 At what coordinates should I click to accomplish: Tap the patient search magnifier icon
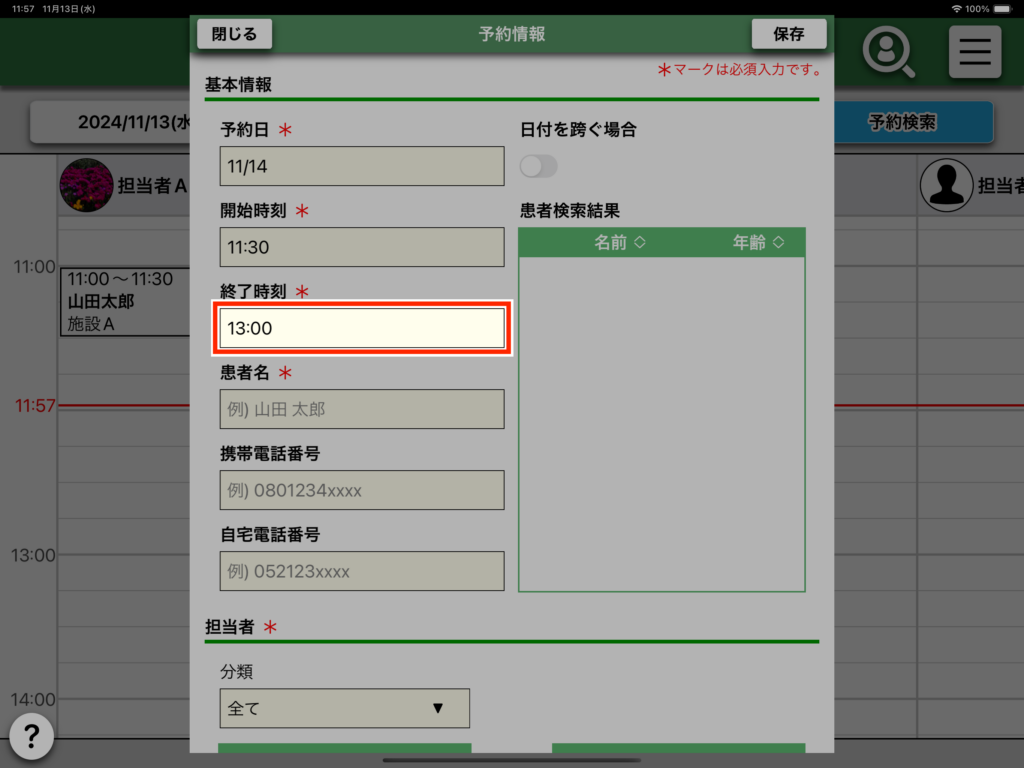[x=888, y=52]
